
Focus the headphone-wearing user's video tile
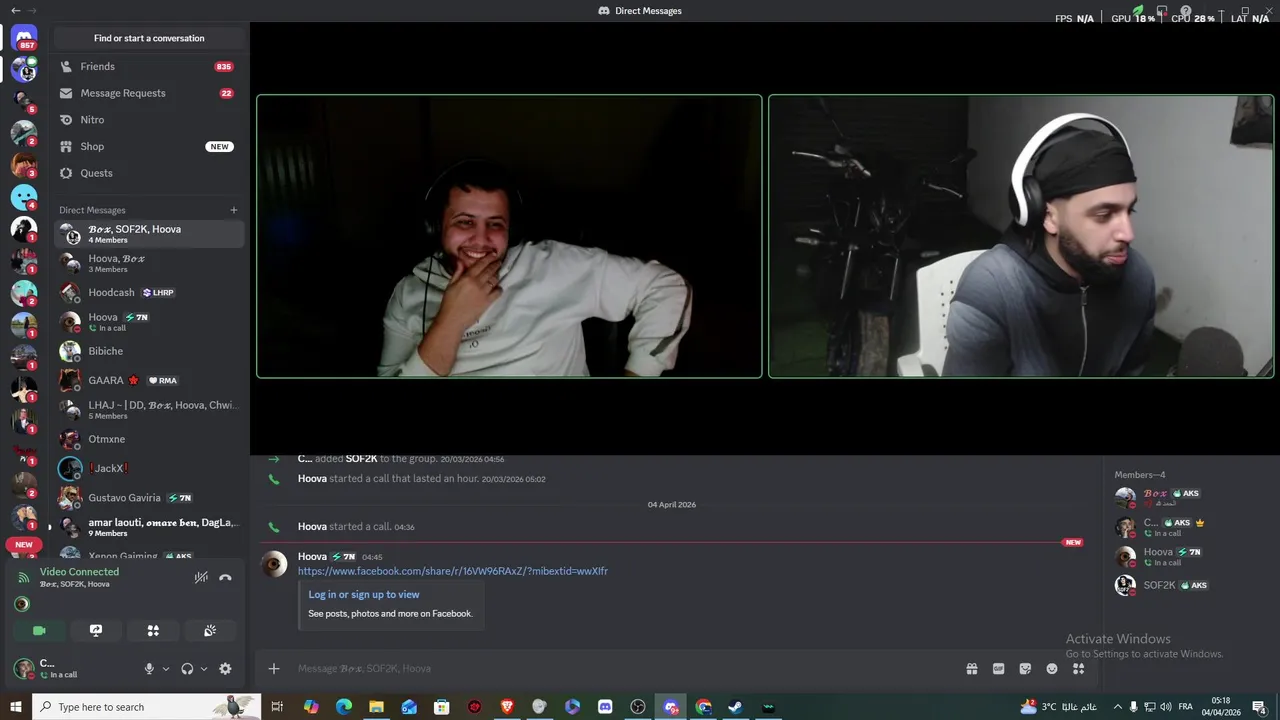1021,236
